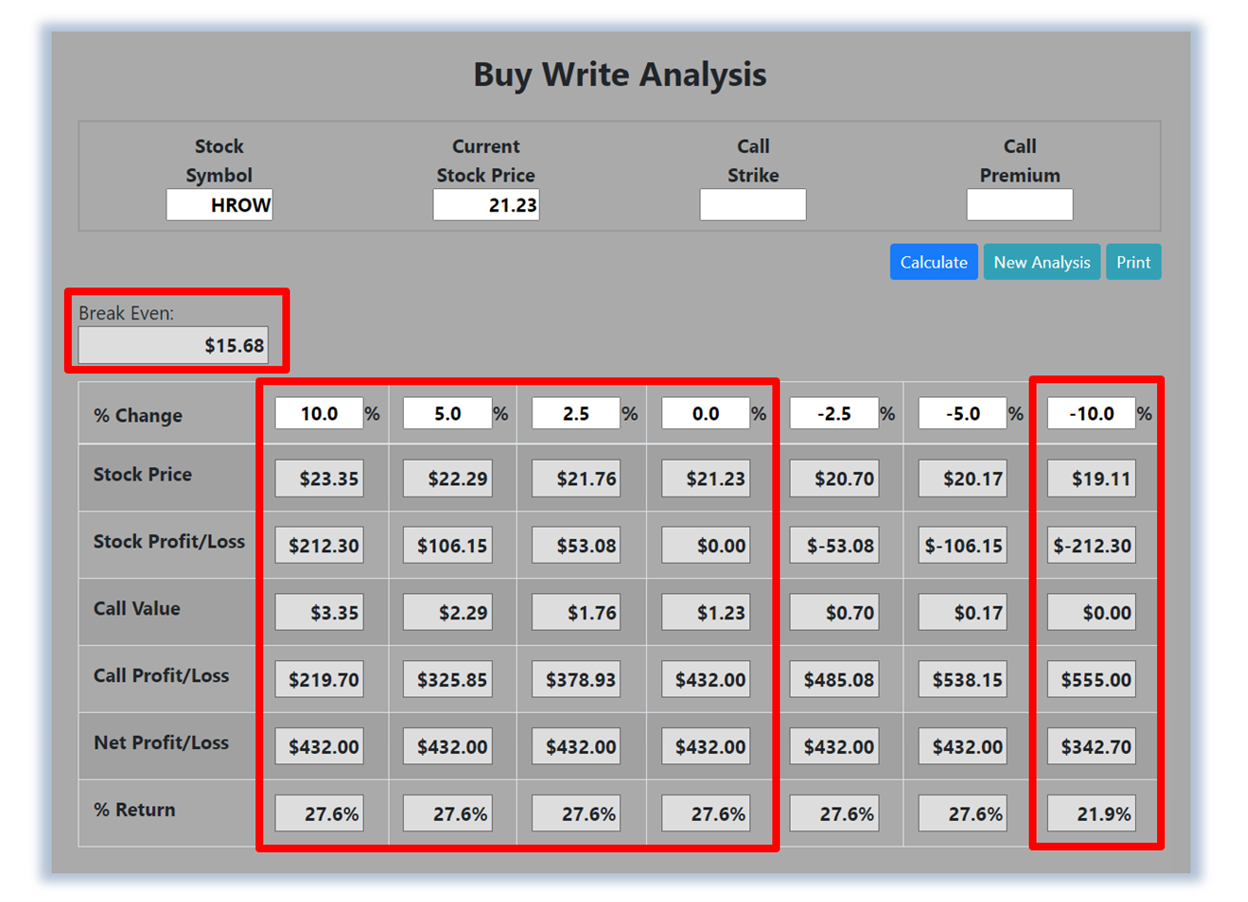The width and height of the screenshot is (1248, 902).
Task: Click the -10.0 percent change input
Action: (1091, 413)
